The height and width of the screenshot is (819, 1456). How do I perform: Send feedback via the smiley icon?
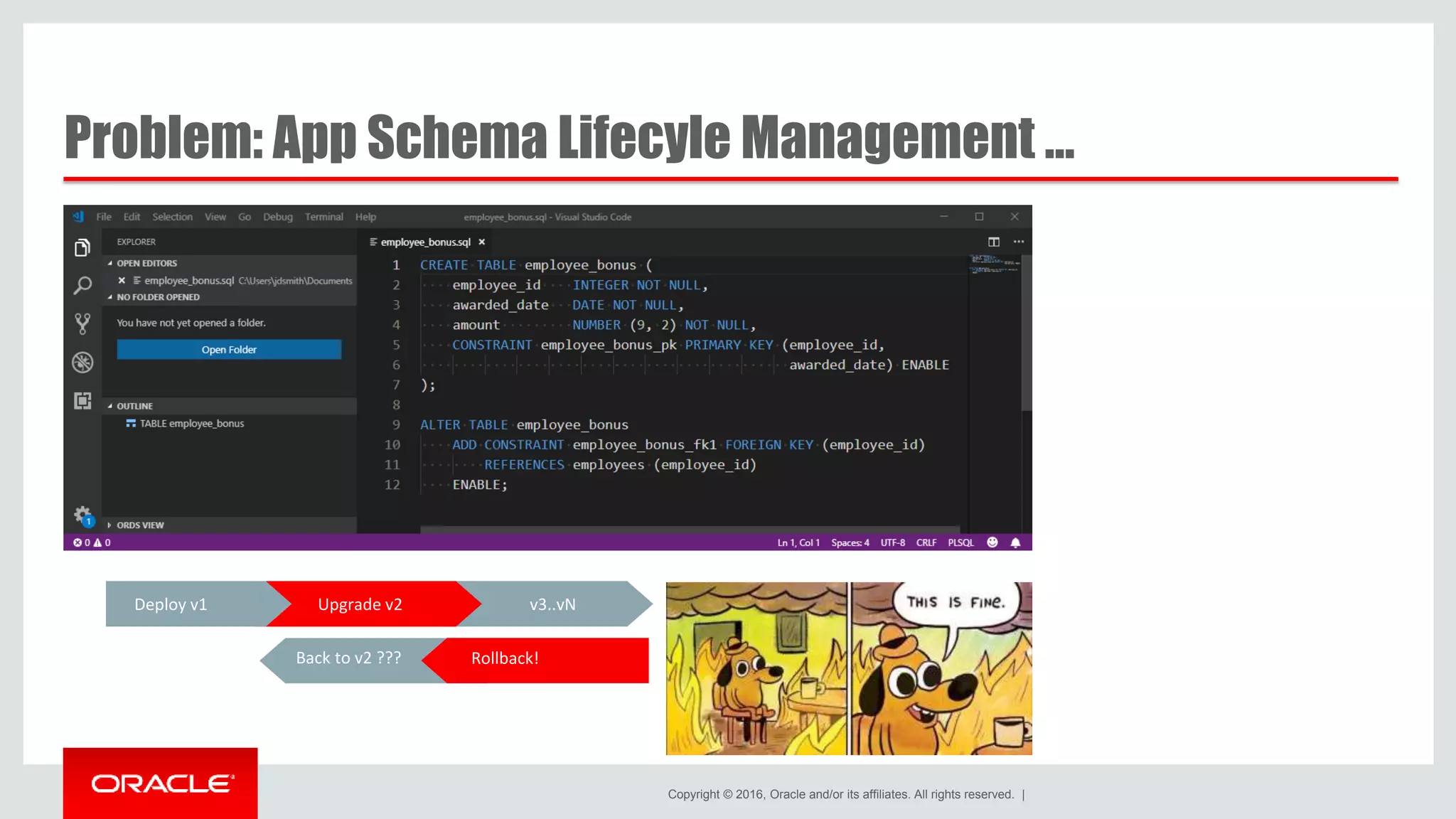[992, 542]
